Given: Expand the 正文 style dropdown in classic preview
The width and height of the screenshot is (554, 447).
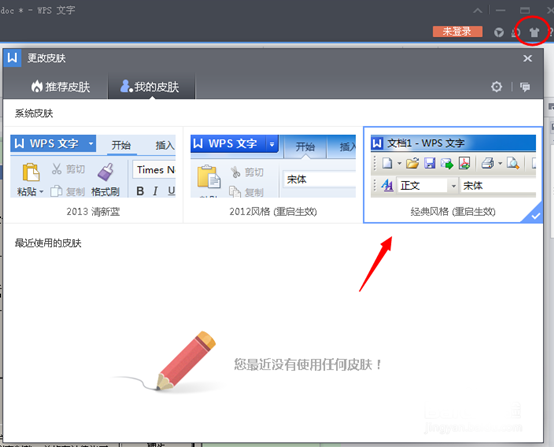Looking at the screenshot, I should coord(453,186).
